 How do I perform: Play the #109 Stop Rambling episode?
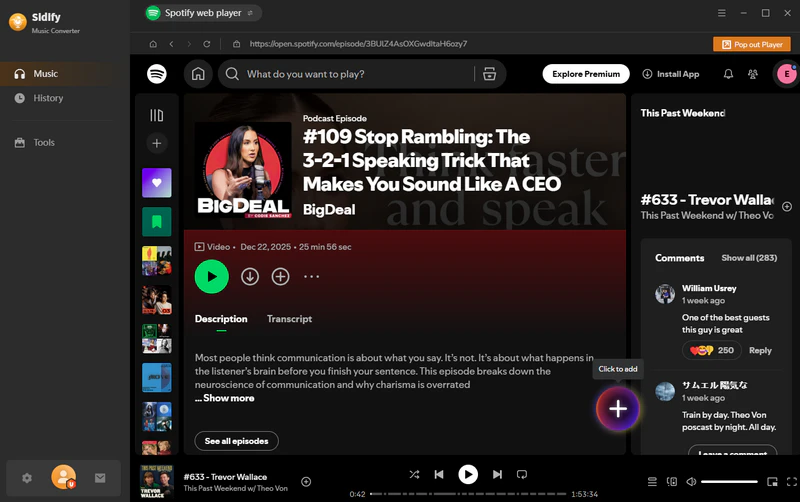coord(212,277)
